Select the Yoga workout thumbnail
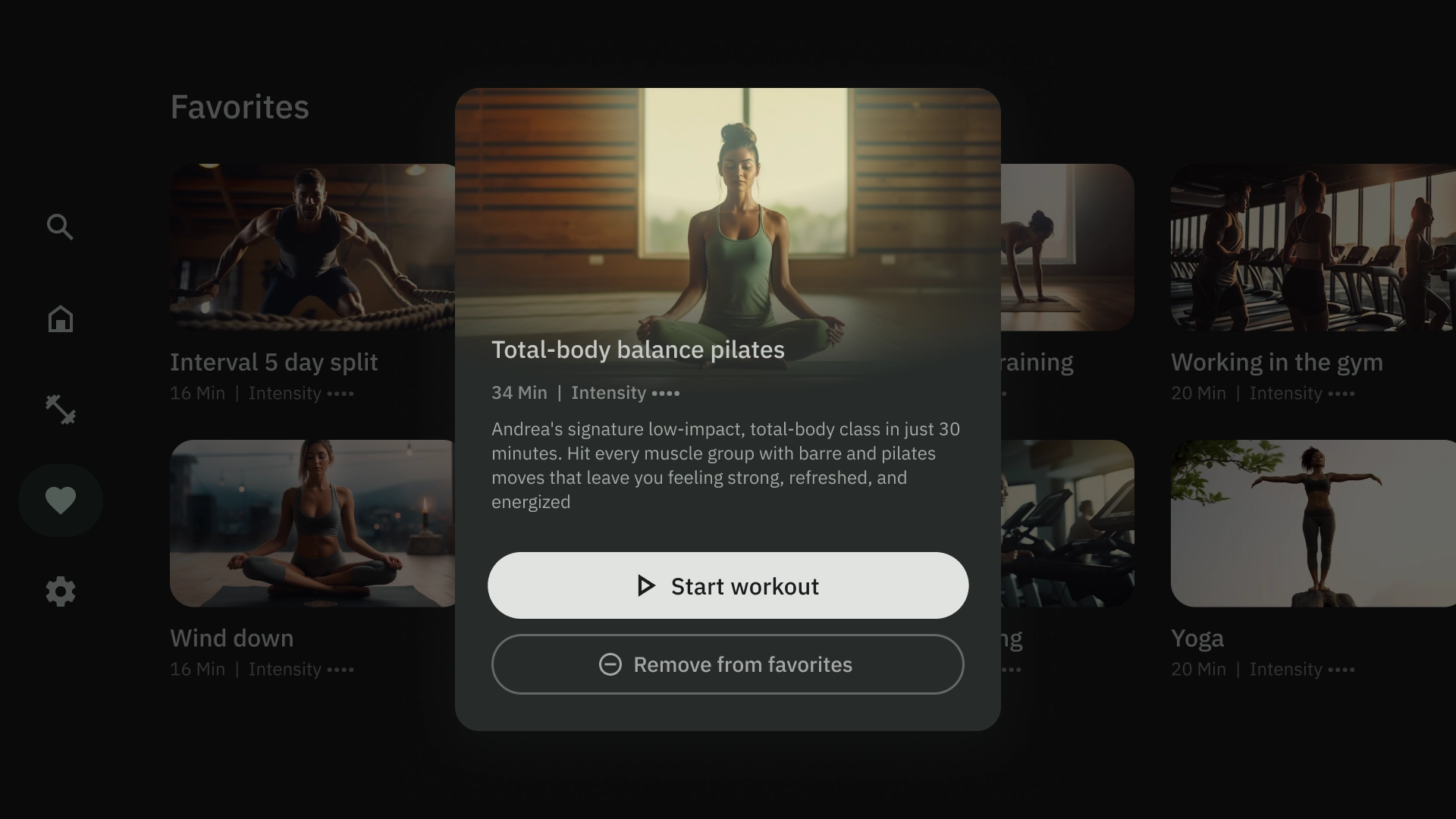The width and height of the screenshot is (1456, 819). (1312, 523)
